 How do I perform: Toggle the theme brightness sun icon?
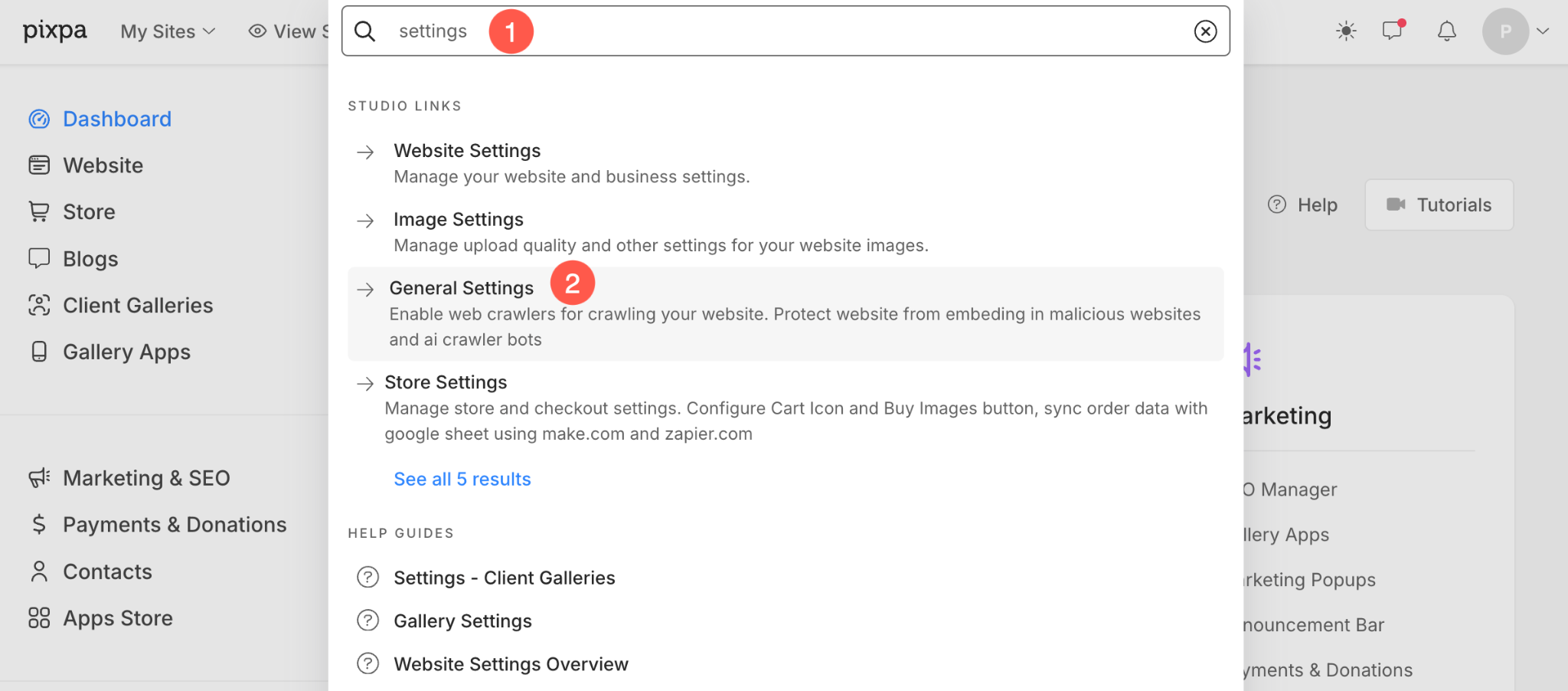[1345, 31]
